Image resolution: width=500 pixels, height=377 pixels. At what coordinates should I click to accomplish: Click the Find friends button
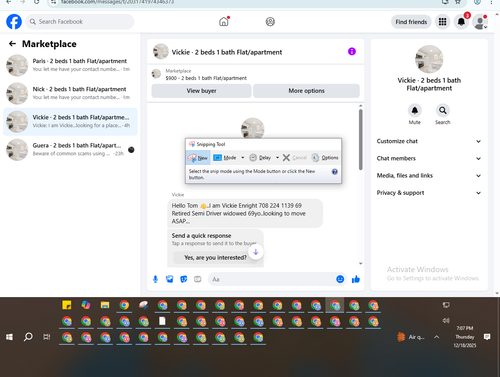coord(411,22)
